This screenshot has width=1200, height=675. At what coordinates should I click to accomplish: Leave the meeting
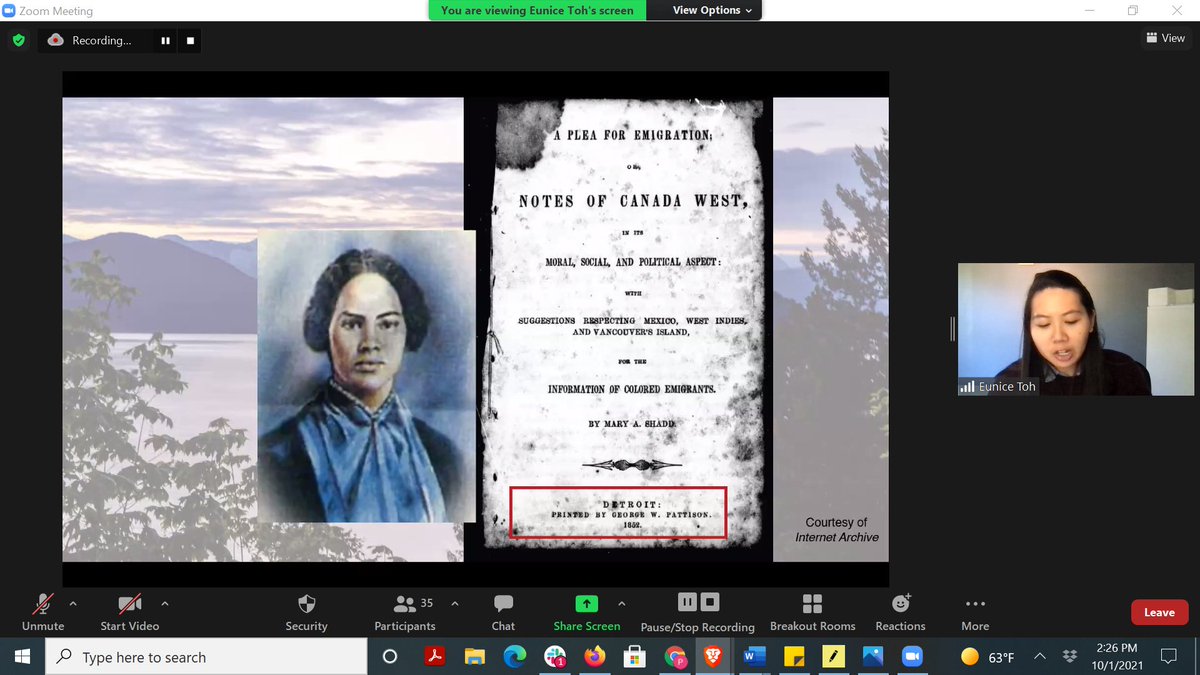tap(1159, 612)
